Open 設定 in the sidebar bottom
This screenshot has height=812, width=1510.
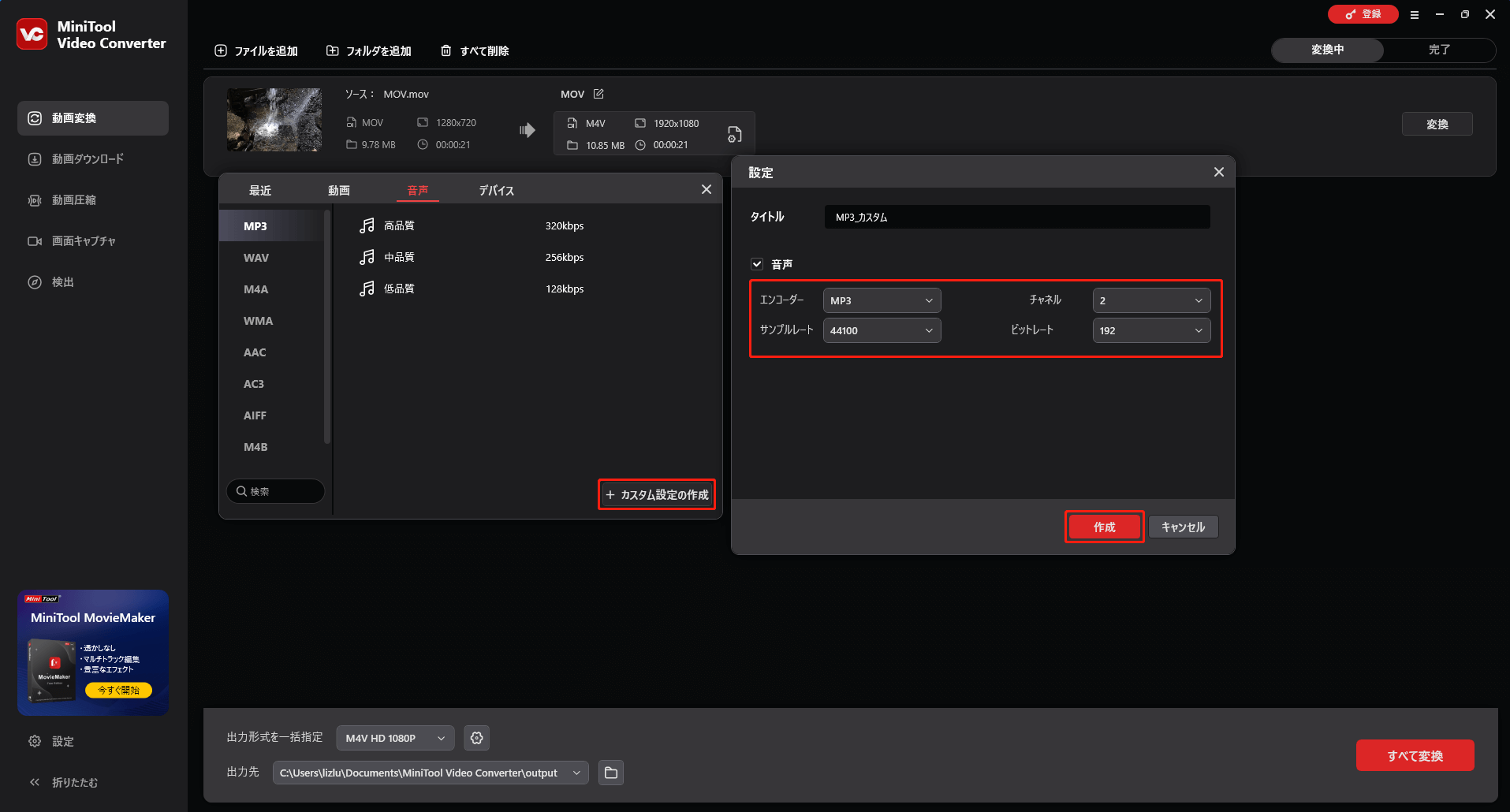tap(52, 741)
